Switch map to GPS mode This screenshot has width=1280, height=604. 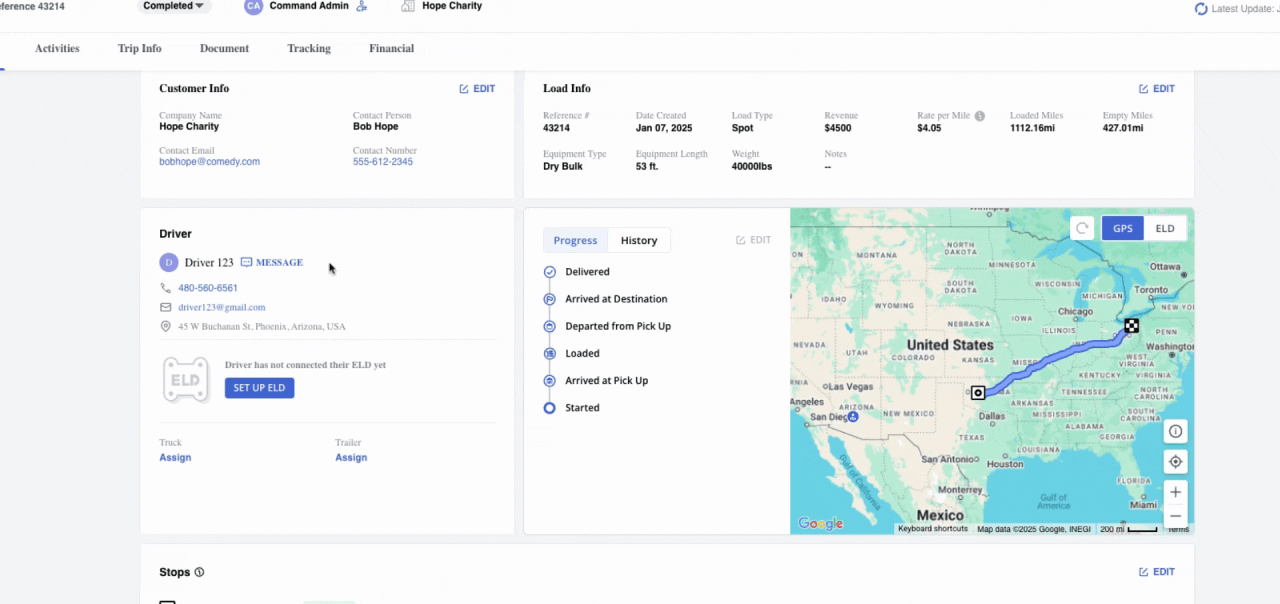click(1122, 228)
